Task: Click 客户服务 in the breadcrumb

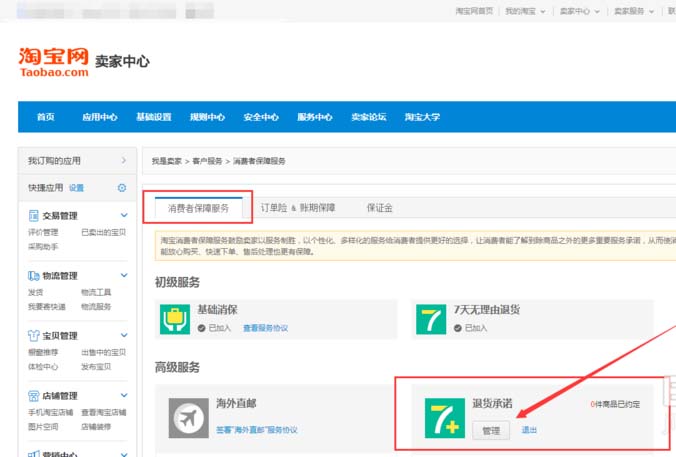Action: click(x=207, y=161)
